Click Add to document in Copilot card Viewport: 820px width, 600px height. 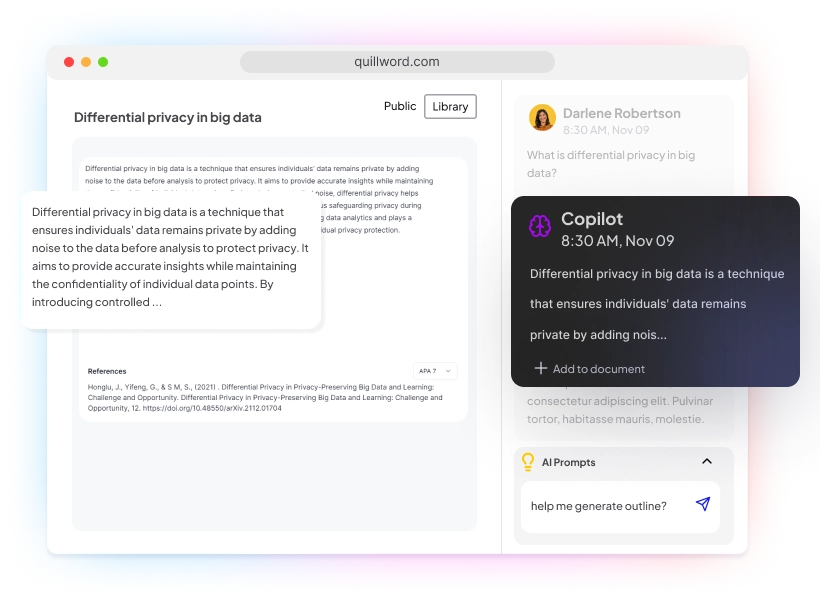pyautogui.click(x=598, y=369)
